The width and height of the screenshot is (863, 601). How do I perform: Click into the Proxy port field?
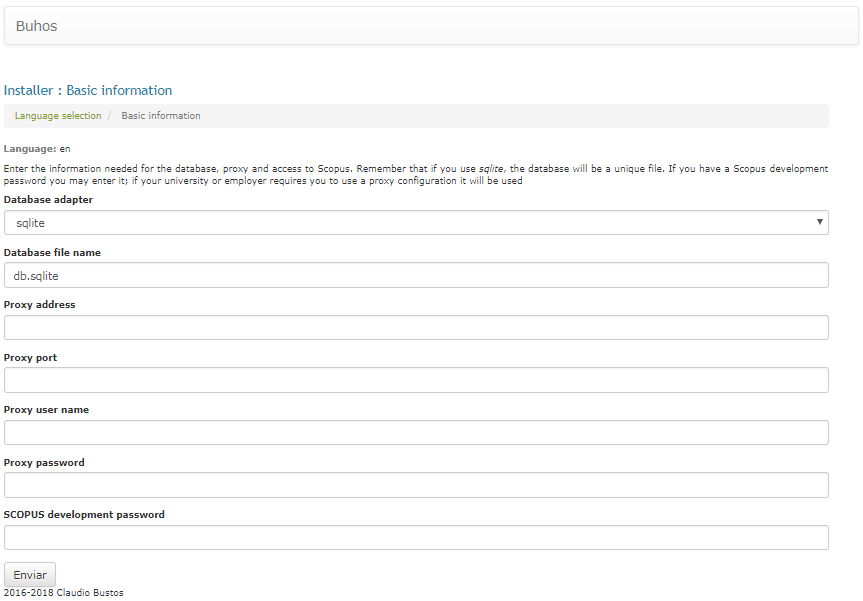point(416,380)
